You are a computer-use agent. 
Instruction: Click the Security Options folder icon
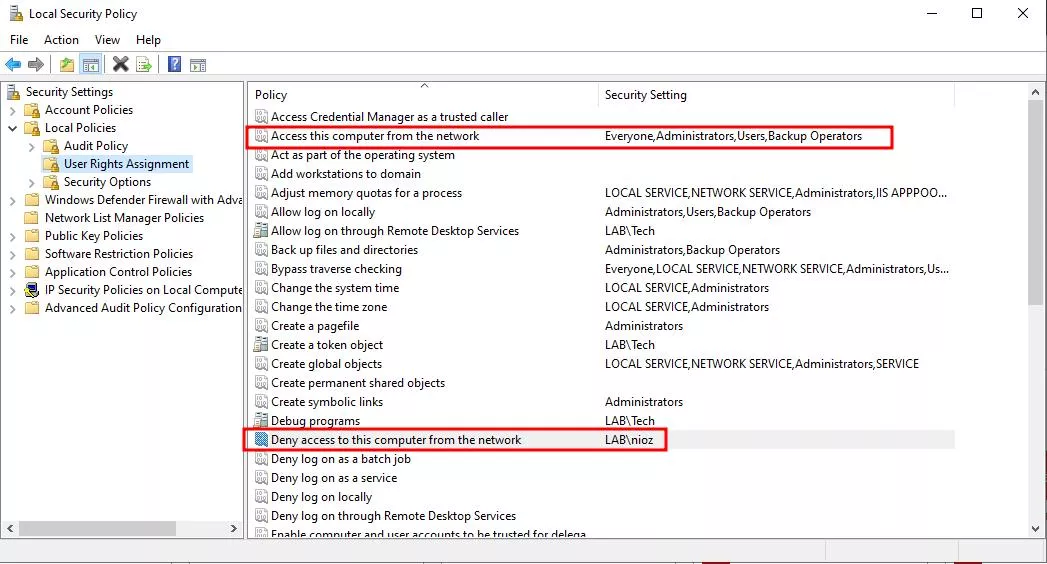(51, 182)
